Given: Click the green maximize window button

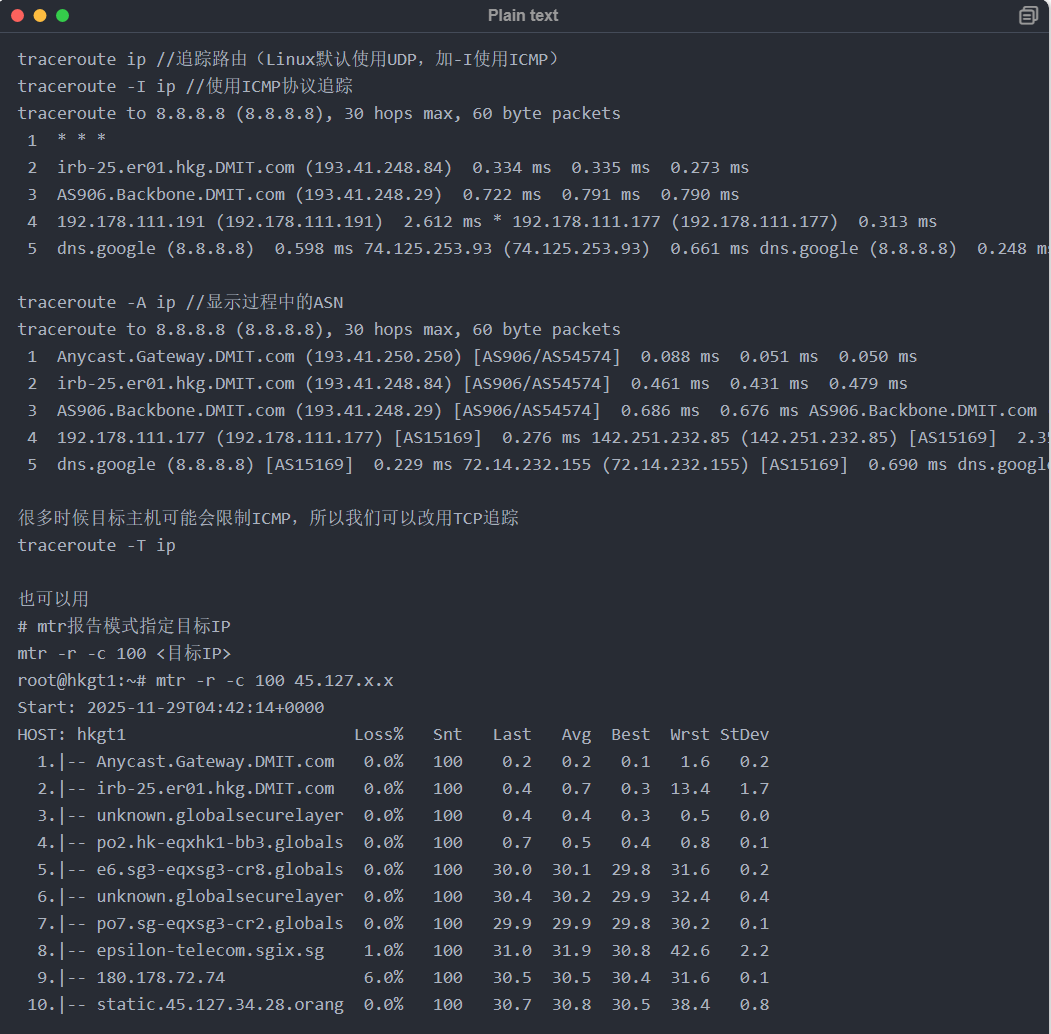Looking at the screenshot, I should pos(62,15).
